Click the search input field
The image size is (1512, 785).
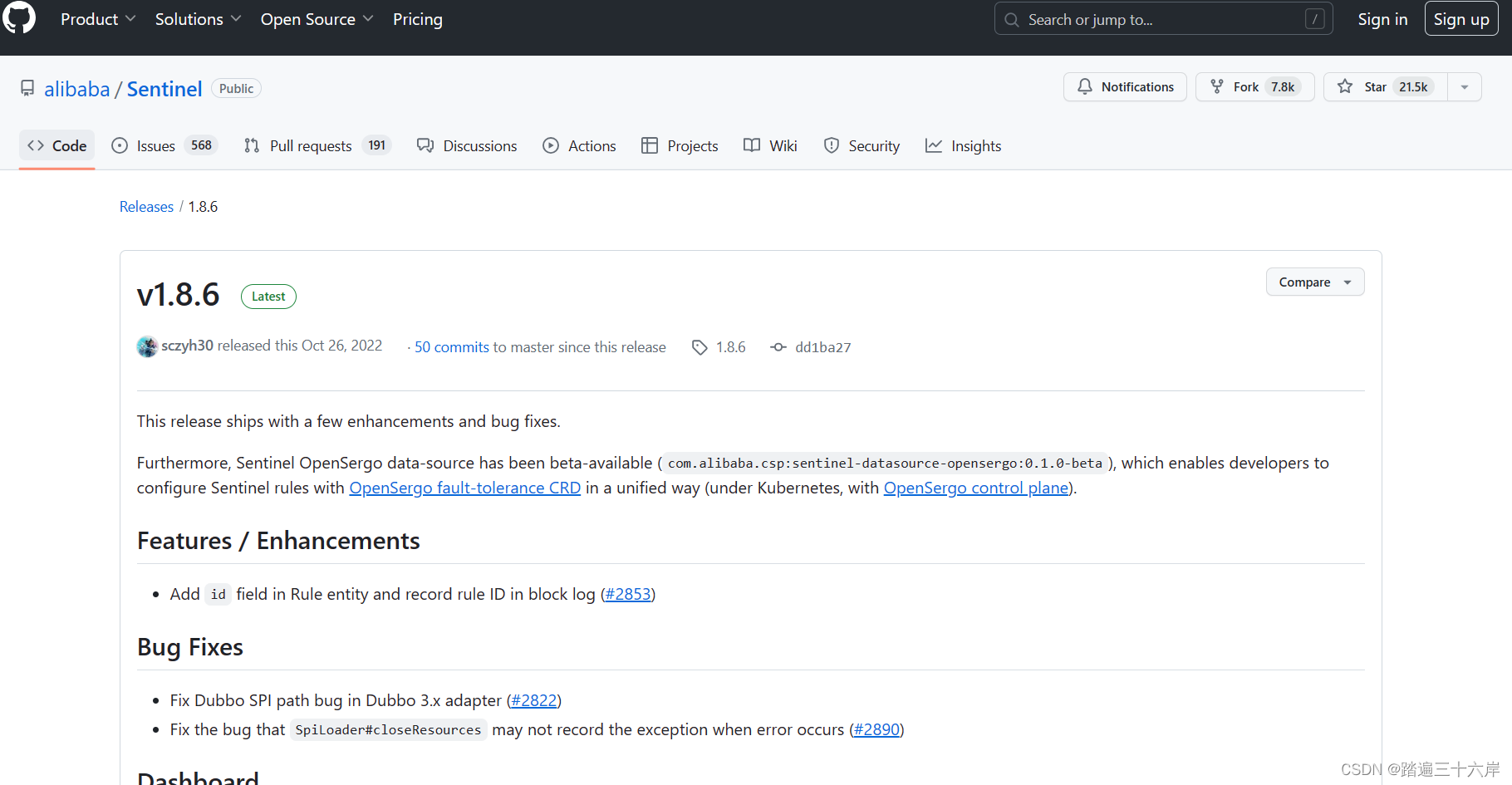click(1155, 18)
